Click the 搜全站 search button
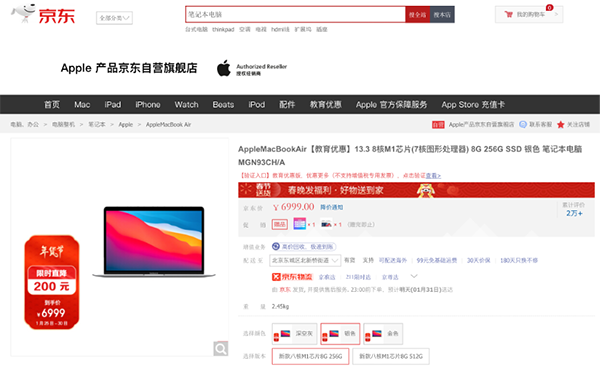Image resolution: width=600 pixels, height=366 pixels. 417,15
